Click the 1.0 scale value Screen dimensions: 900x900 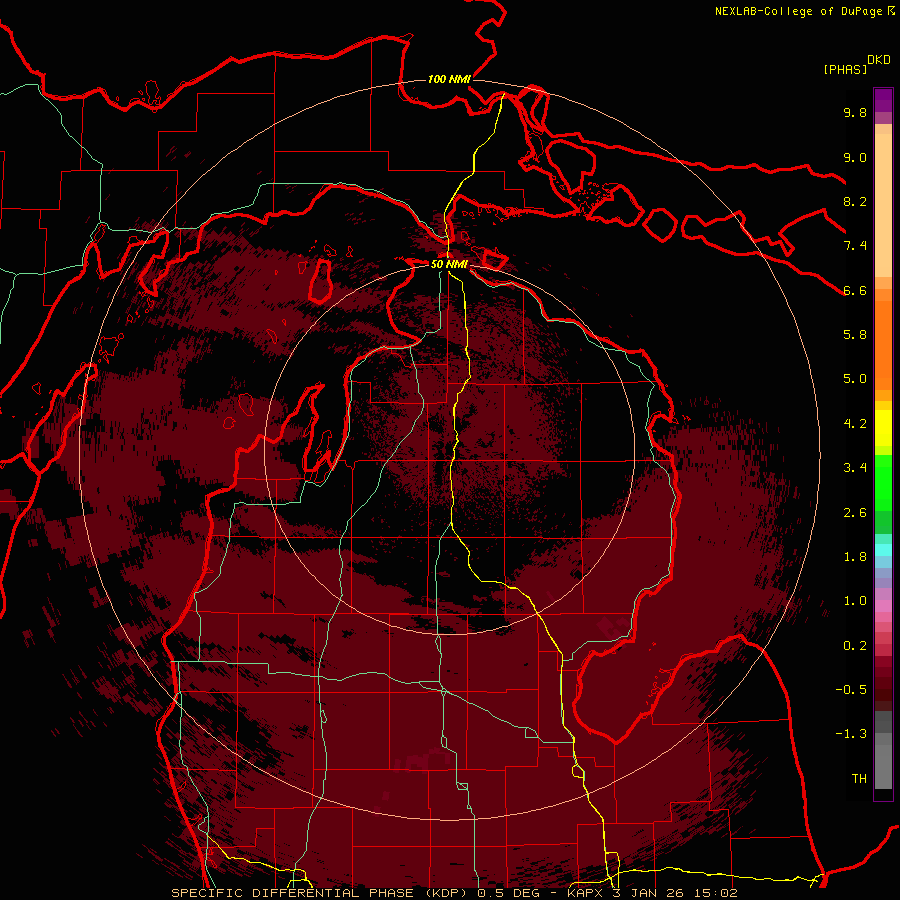click(855, 601)
